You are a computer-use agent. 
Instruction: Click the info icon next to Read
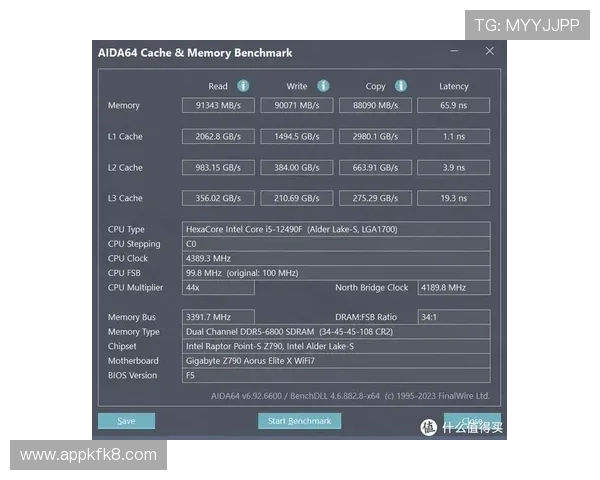[243, 86]
